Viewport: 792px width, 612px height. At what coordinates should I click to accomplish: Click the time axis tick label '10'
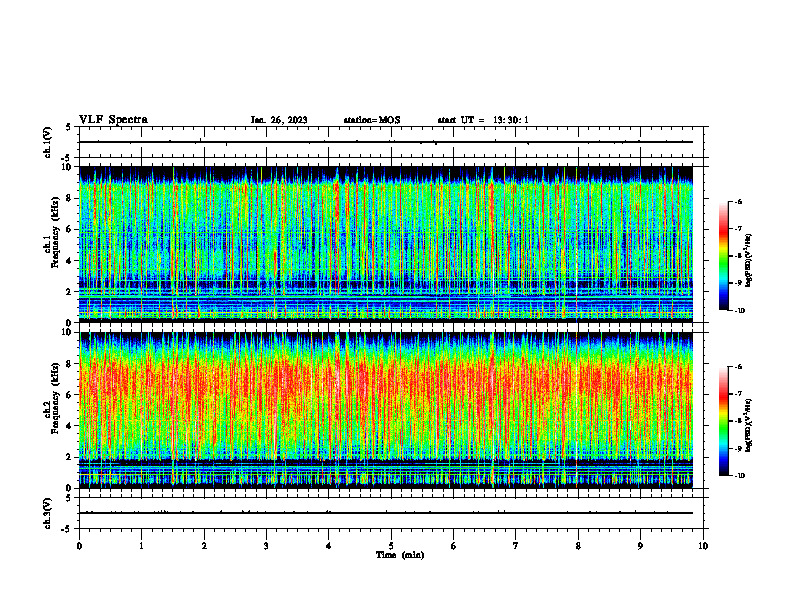703,546
